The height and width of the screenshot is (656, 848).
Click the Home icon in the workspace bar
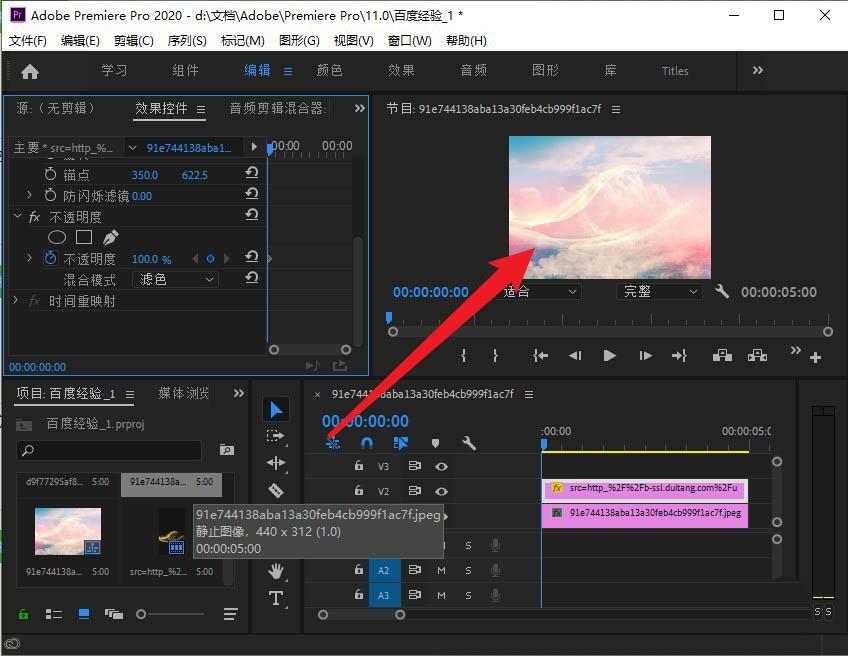pos(30,71)
